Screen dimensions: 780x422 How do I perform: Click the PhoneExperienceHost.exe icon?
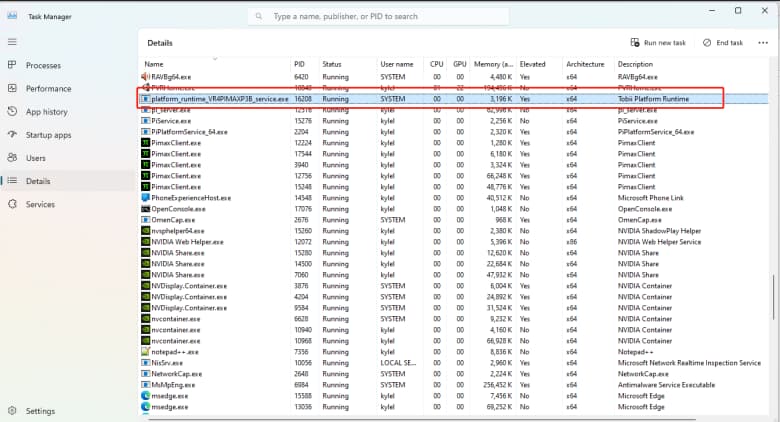(145, 198)
